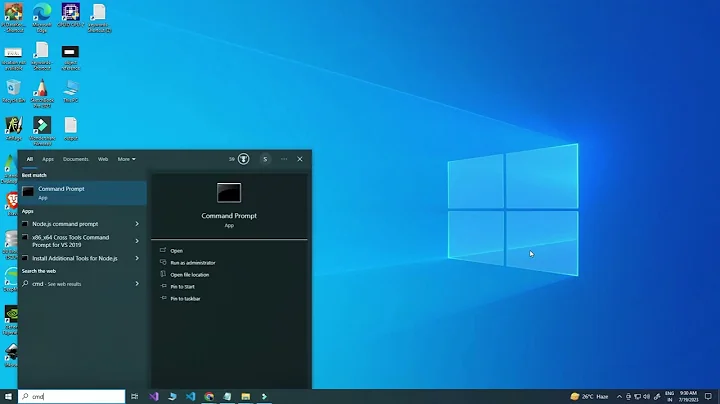Screen dimensions: 720x404
Task: Choose Run as administrator
Action: pyautogui.click(x=192, y=263)
